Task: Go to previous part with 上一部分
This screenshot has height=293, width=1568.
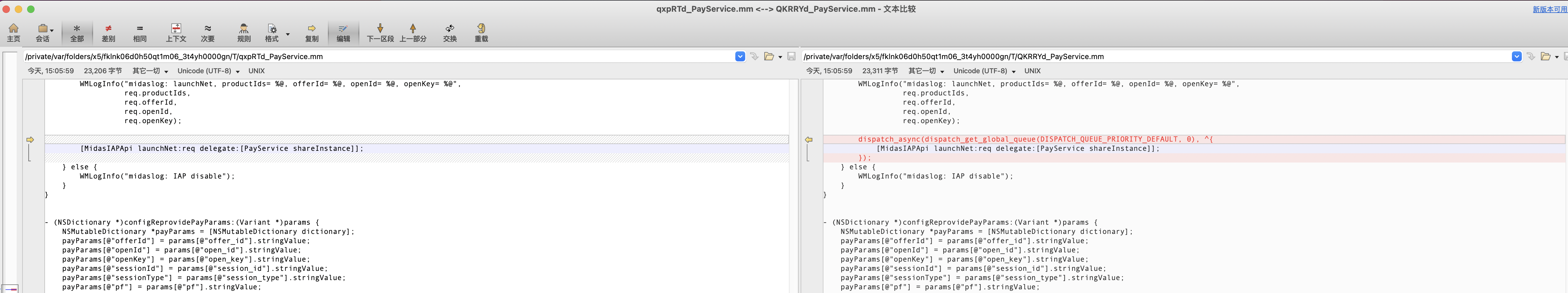Action: point(413,33)
